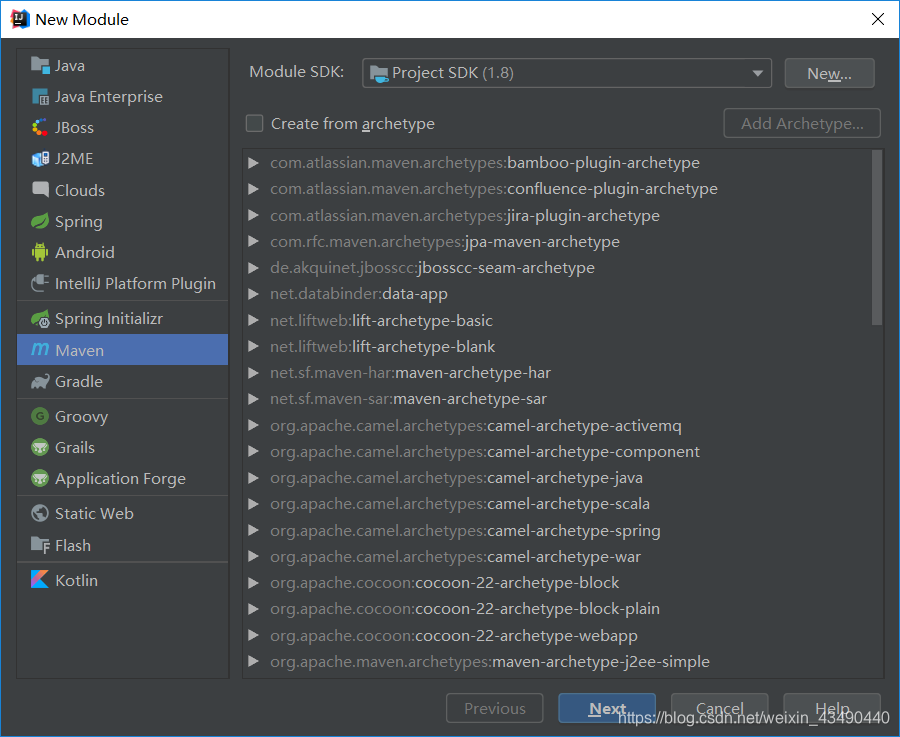Viewport: 900px width, 737px height.
Task: Click the Next button
Action: 607,708
